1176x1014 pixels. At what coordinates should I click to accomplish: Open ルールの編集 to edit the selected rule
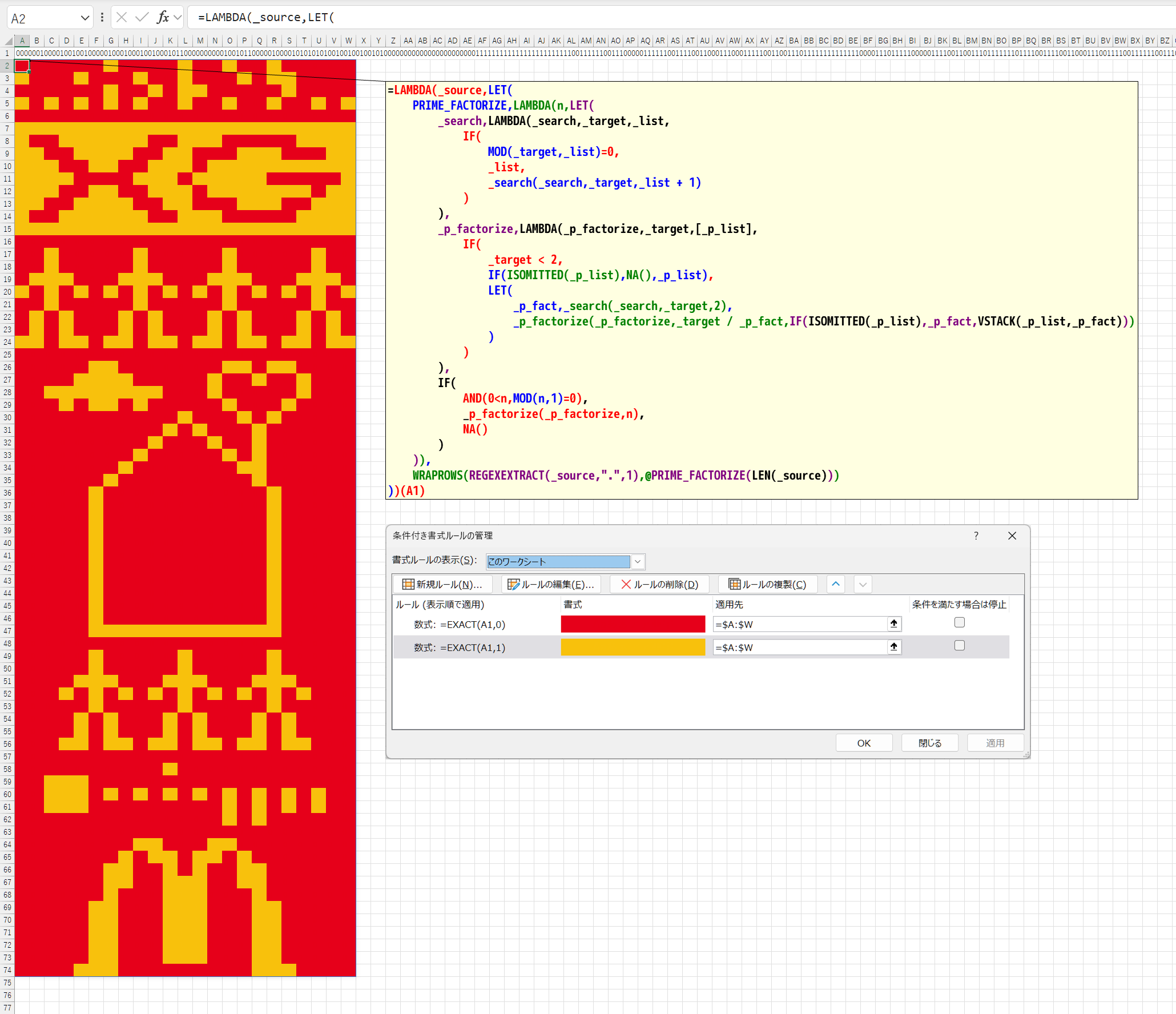click(551, 584)
